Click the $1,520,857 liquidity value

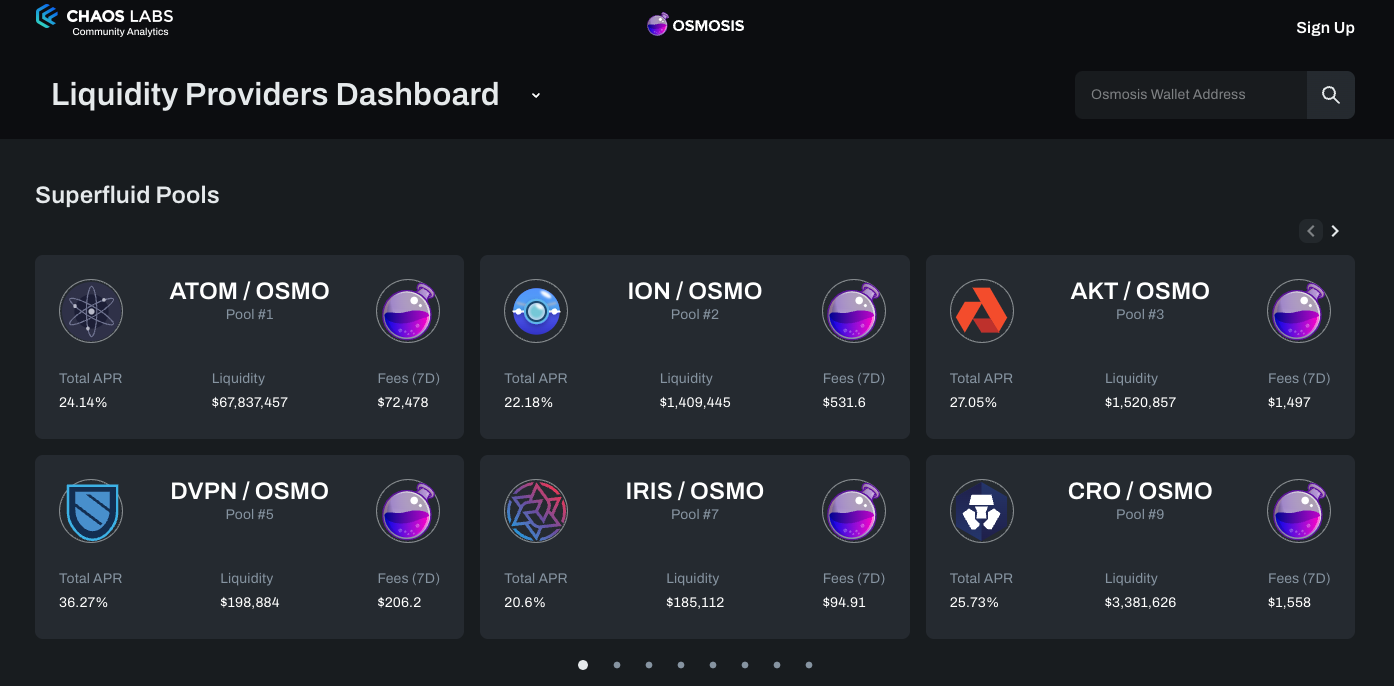click(x=1140, y=402)
